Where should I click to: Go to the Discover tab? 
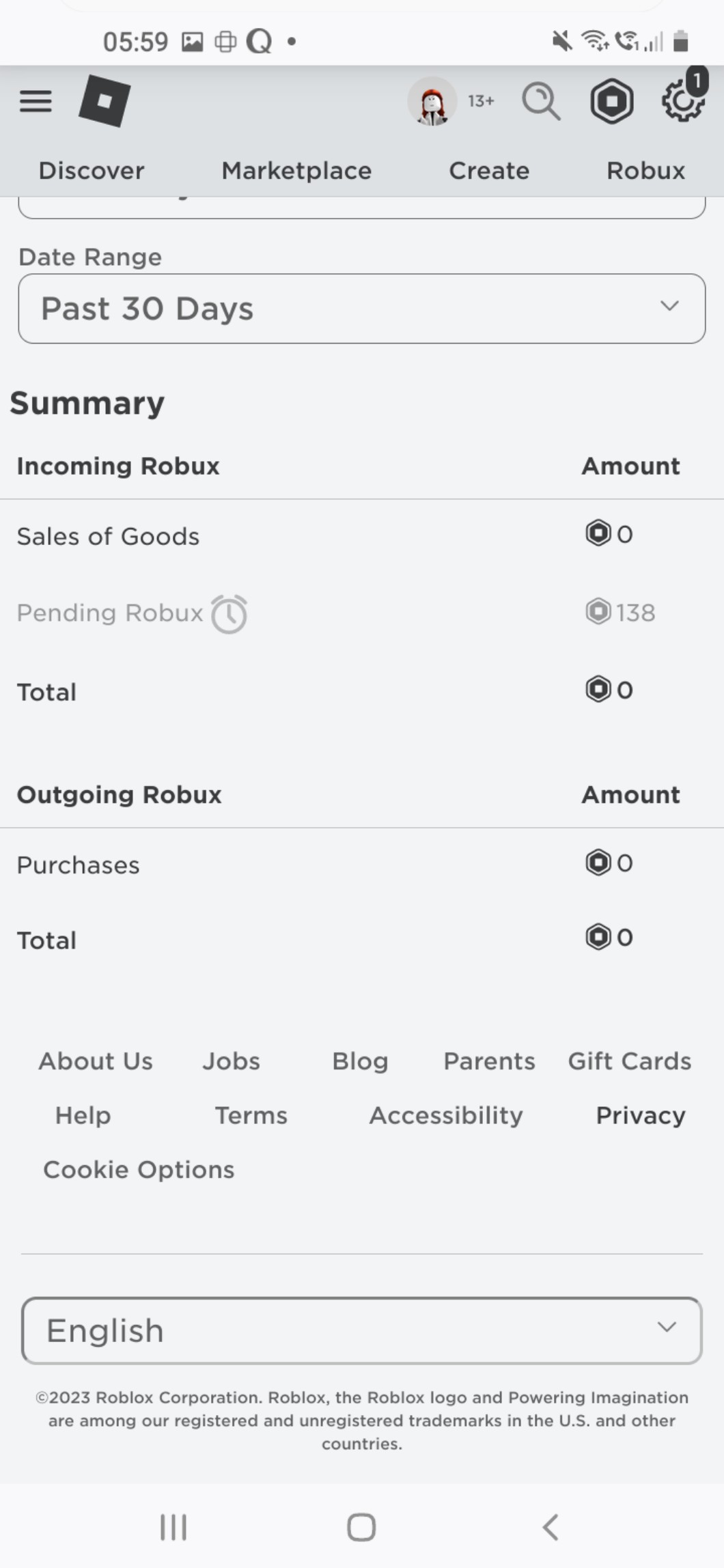92,171
